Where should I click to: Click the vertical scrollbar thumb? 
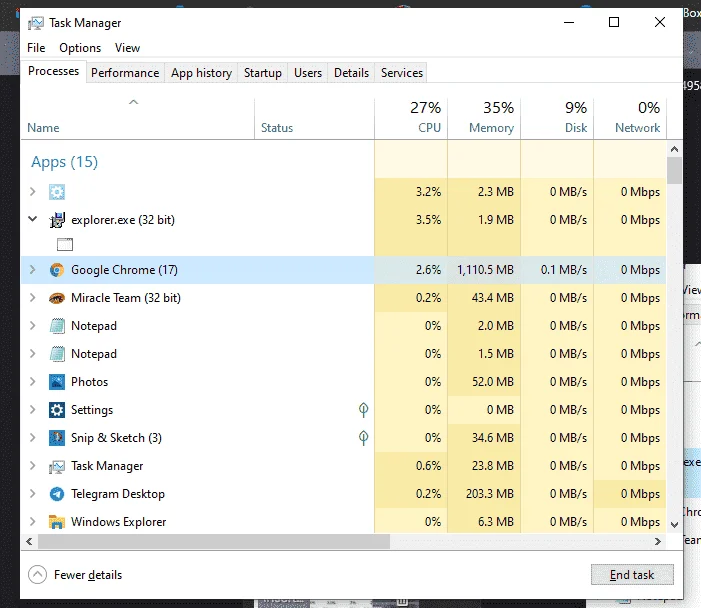(x=675, y=170)
